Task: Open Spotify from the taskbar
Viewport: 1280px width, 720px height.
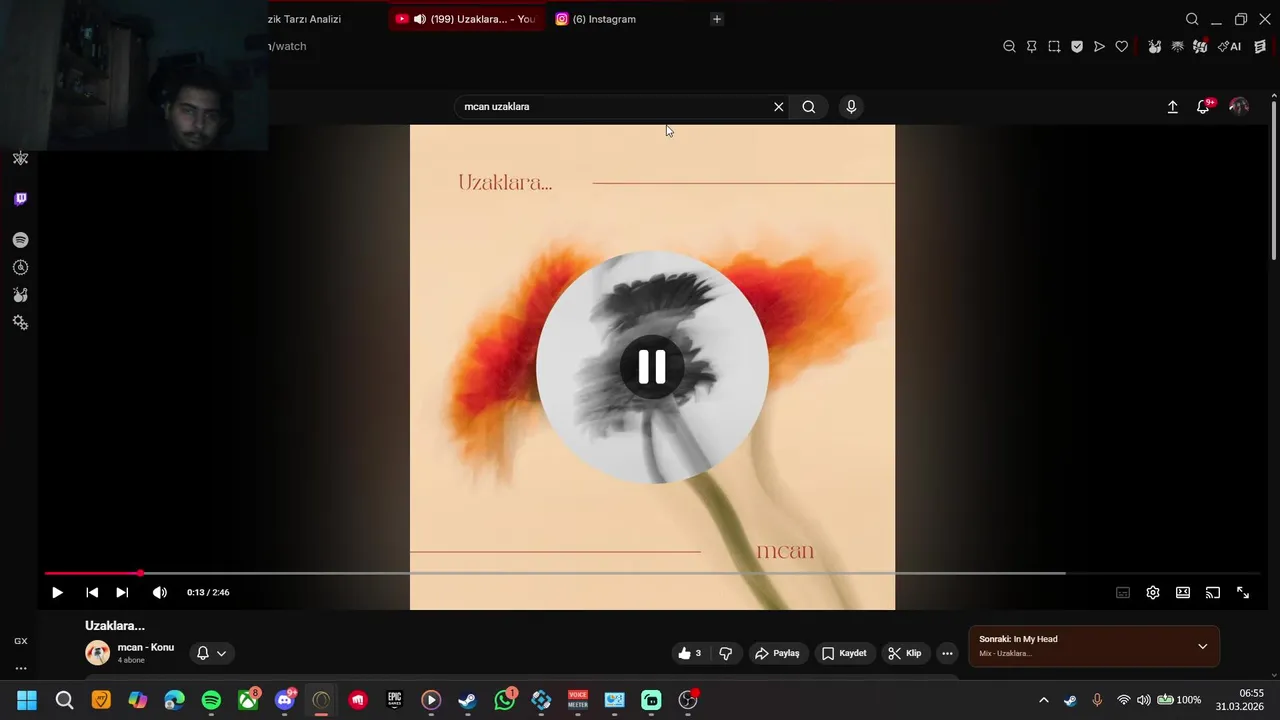Action: [x=211, y=700]
